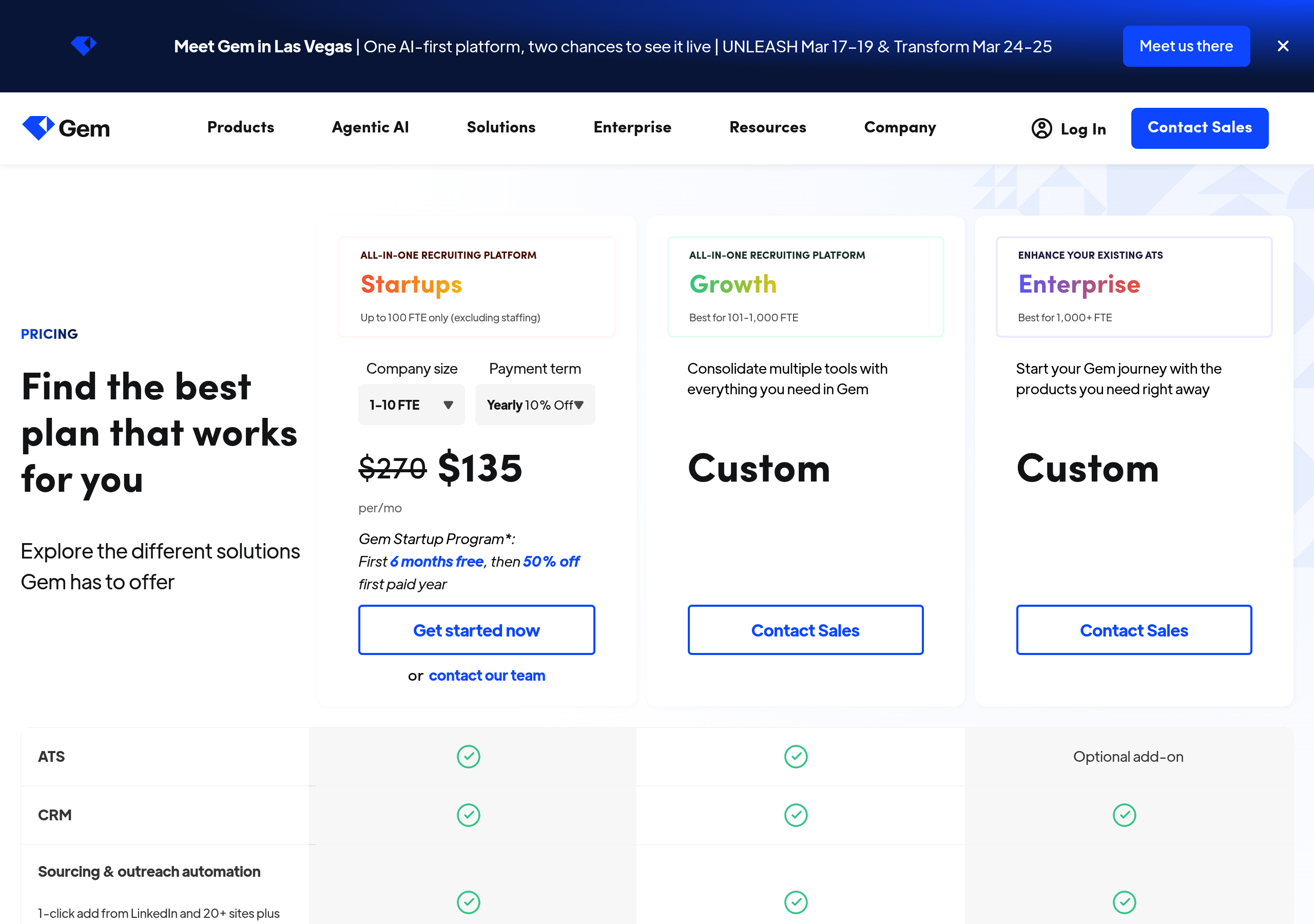Dismiss the Las Vegas banner with the X
The height and width of the screenshot is (924, 1314).
(x=1283, y=46)
